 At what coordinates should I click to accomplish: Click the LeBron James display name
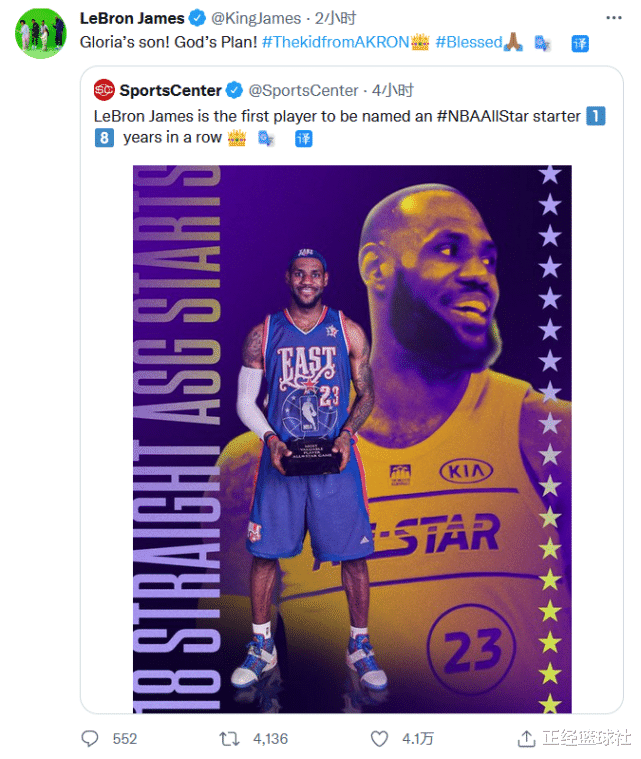(132, 18)
